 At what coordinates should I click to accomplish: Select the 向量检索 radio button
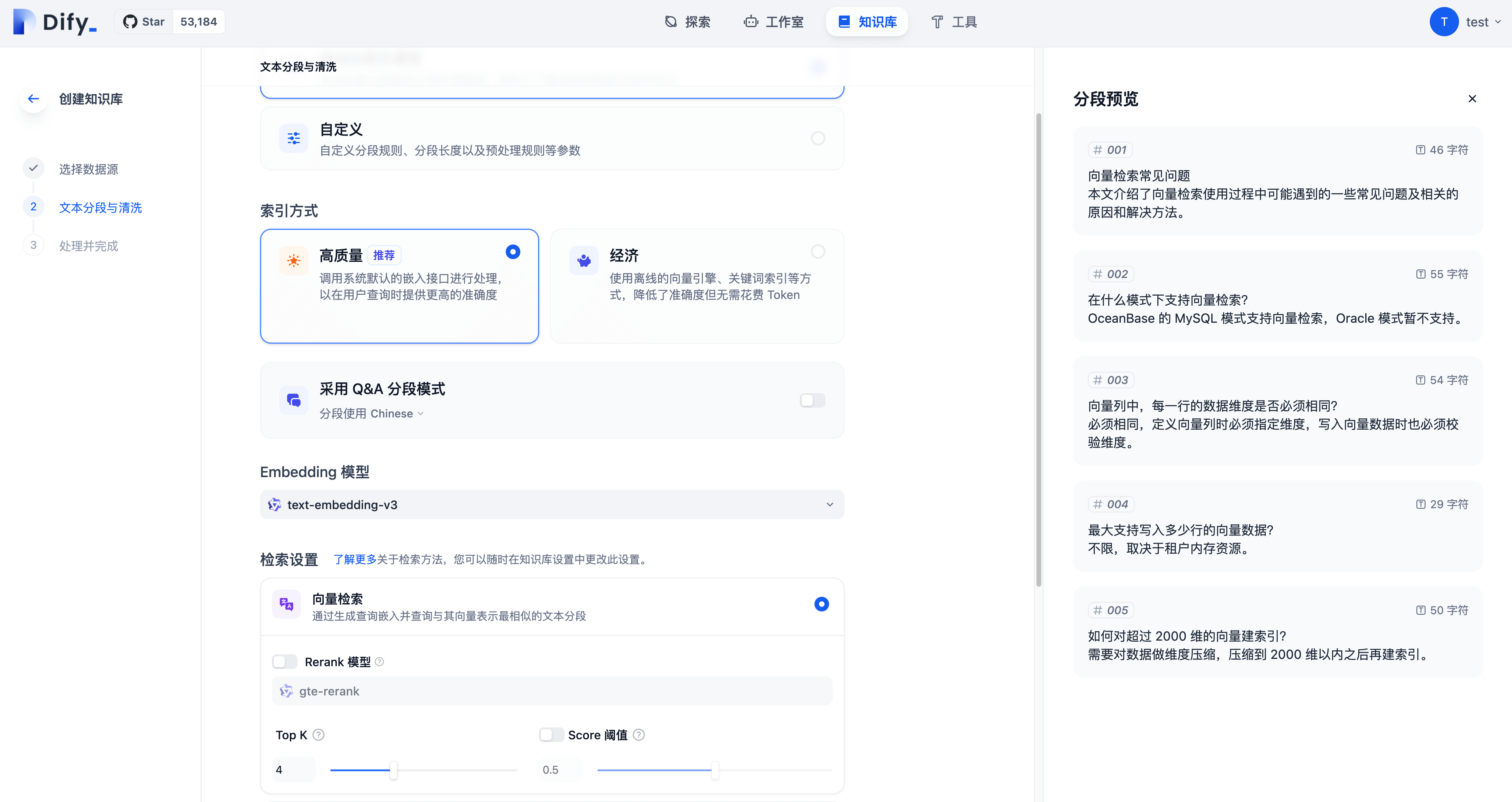(x=821, y=604)
